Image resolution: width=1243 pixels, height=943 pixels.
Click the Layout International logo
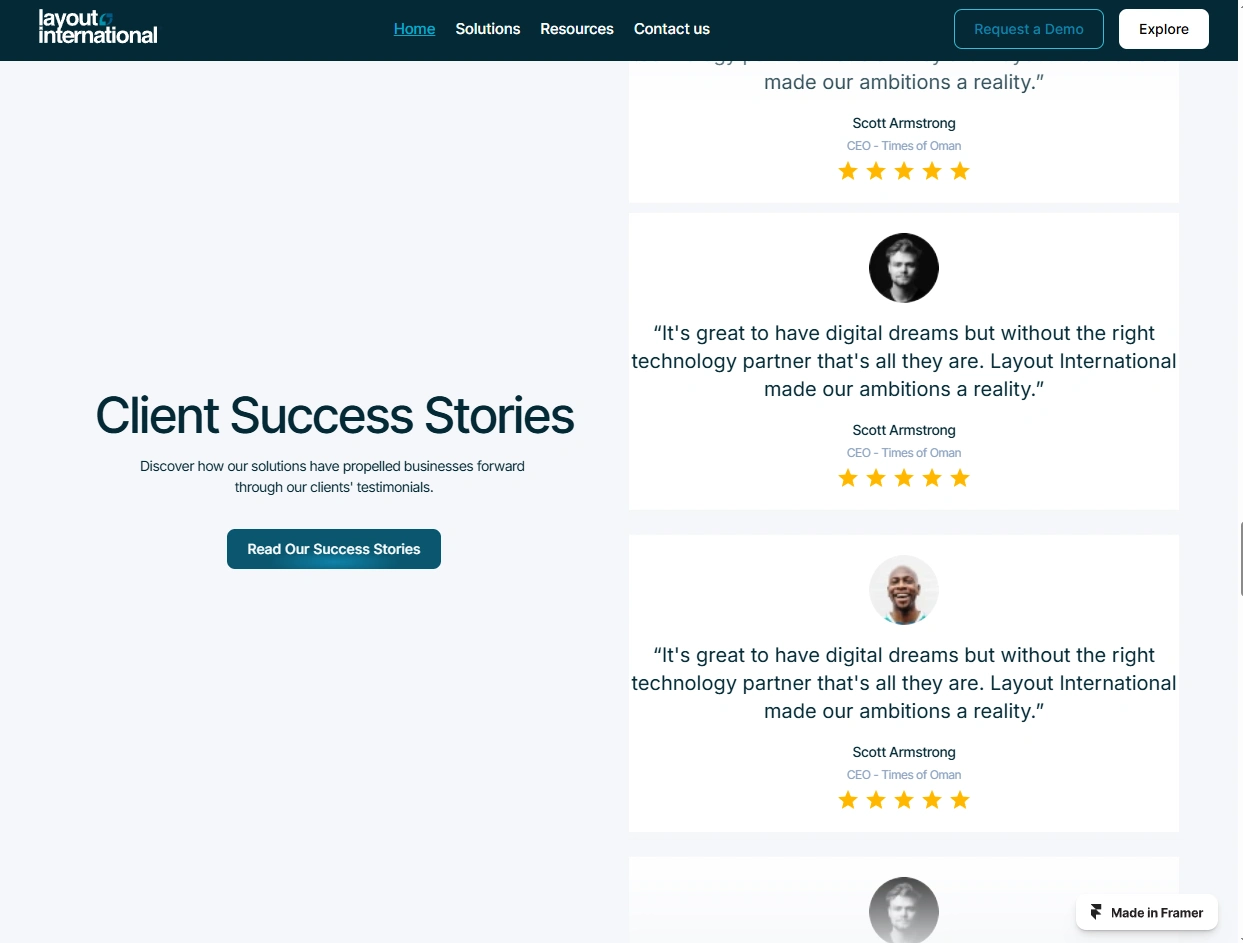pos(98,27)
